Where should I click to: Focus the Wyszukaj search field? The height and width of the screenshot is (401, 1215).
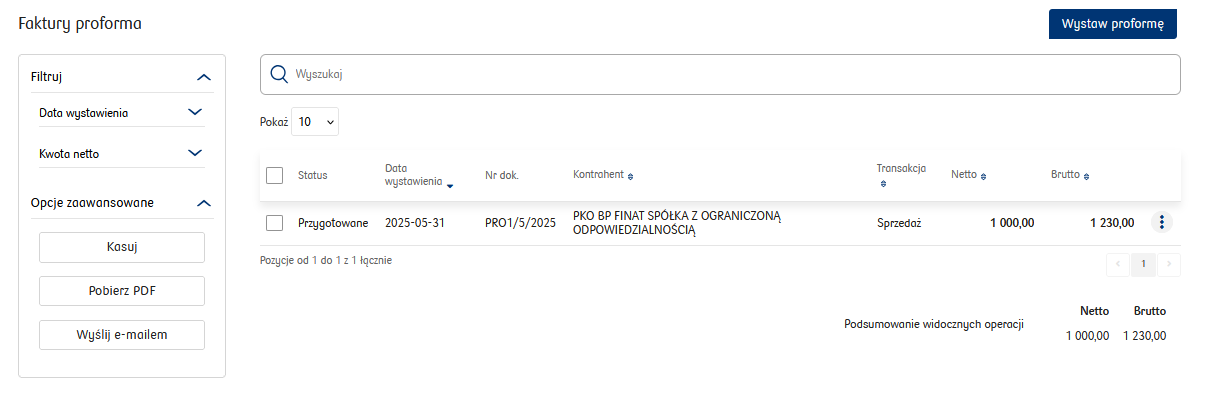(x=720, y=74)
